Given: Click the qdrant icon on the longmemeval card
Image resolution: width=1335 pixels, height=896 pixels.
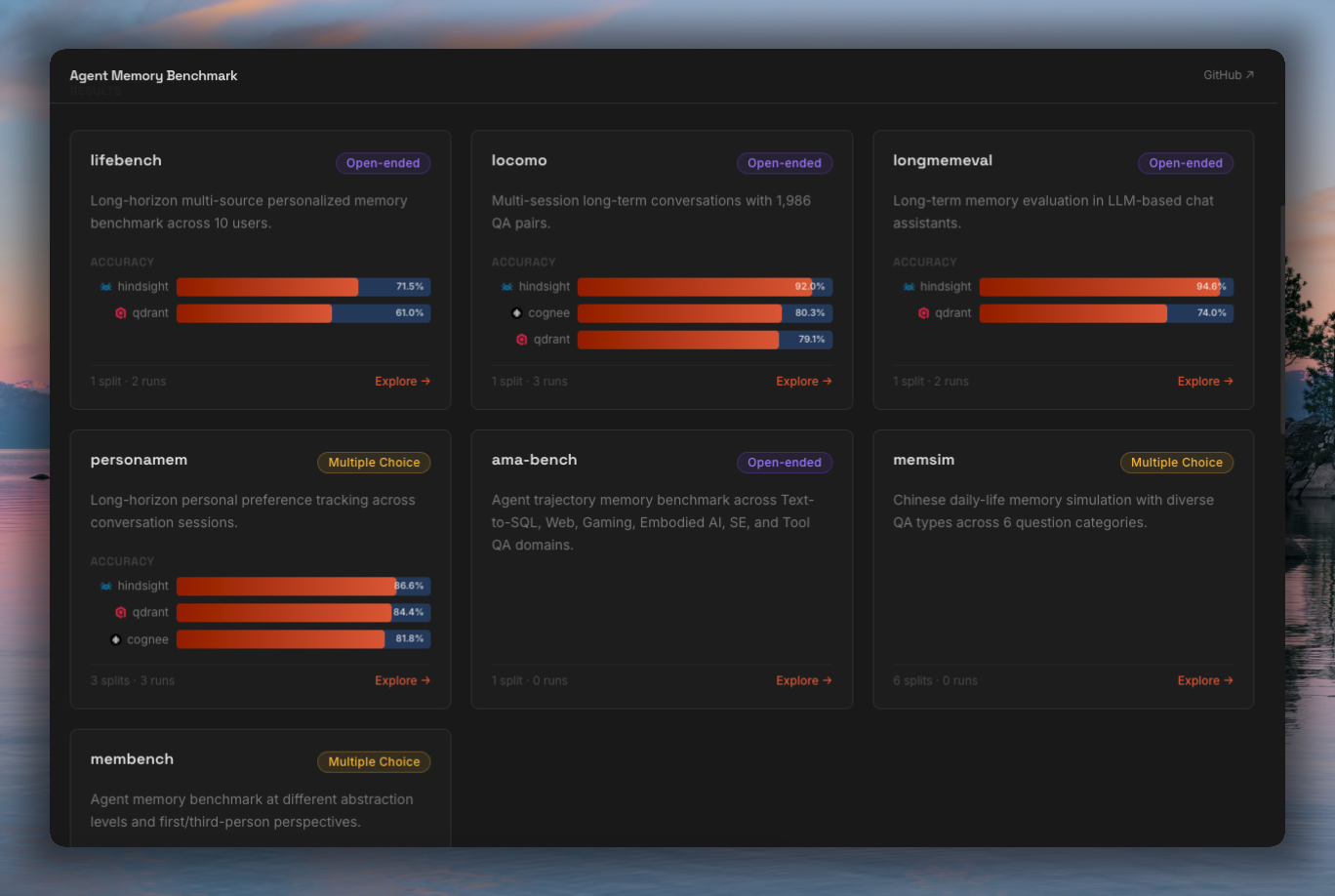Looking at the screenshot, I should coord(922,313).
